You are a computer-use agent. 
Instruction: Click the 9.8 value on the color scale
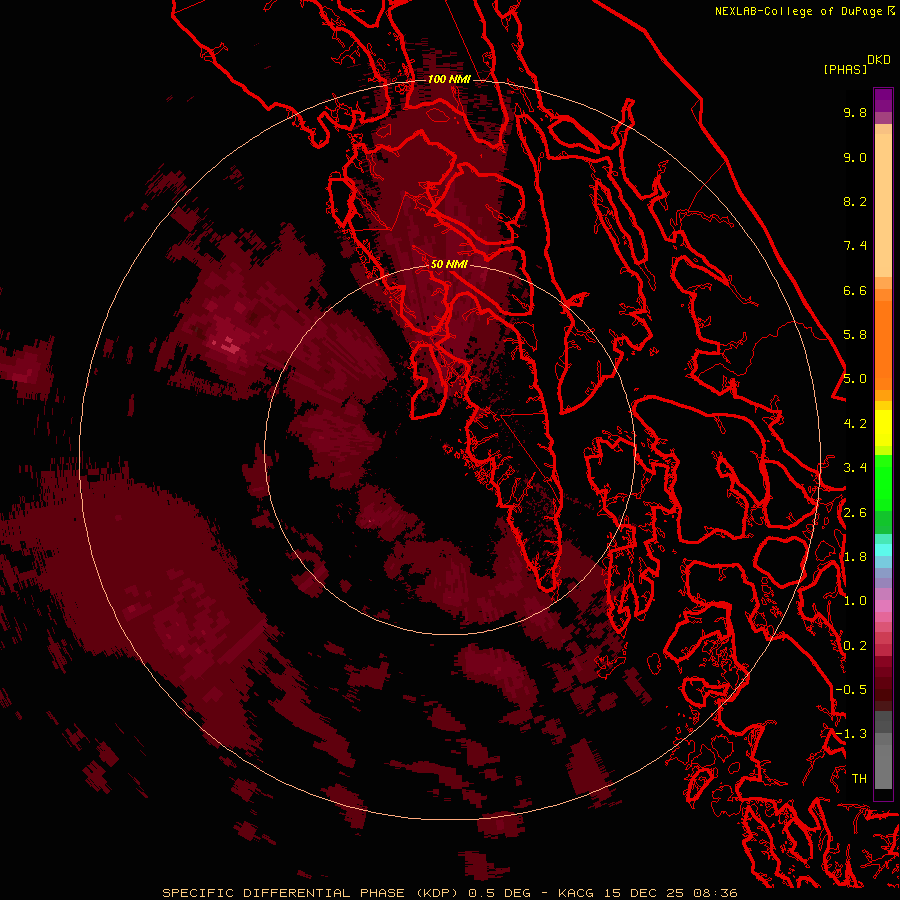[855, 112]
